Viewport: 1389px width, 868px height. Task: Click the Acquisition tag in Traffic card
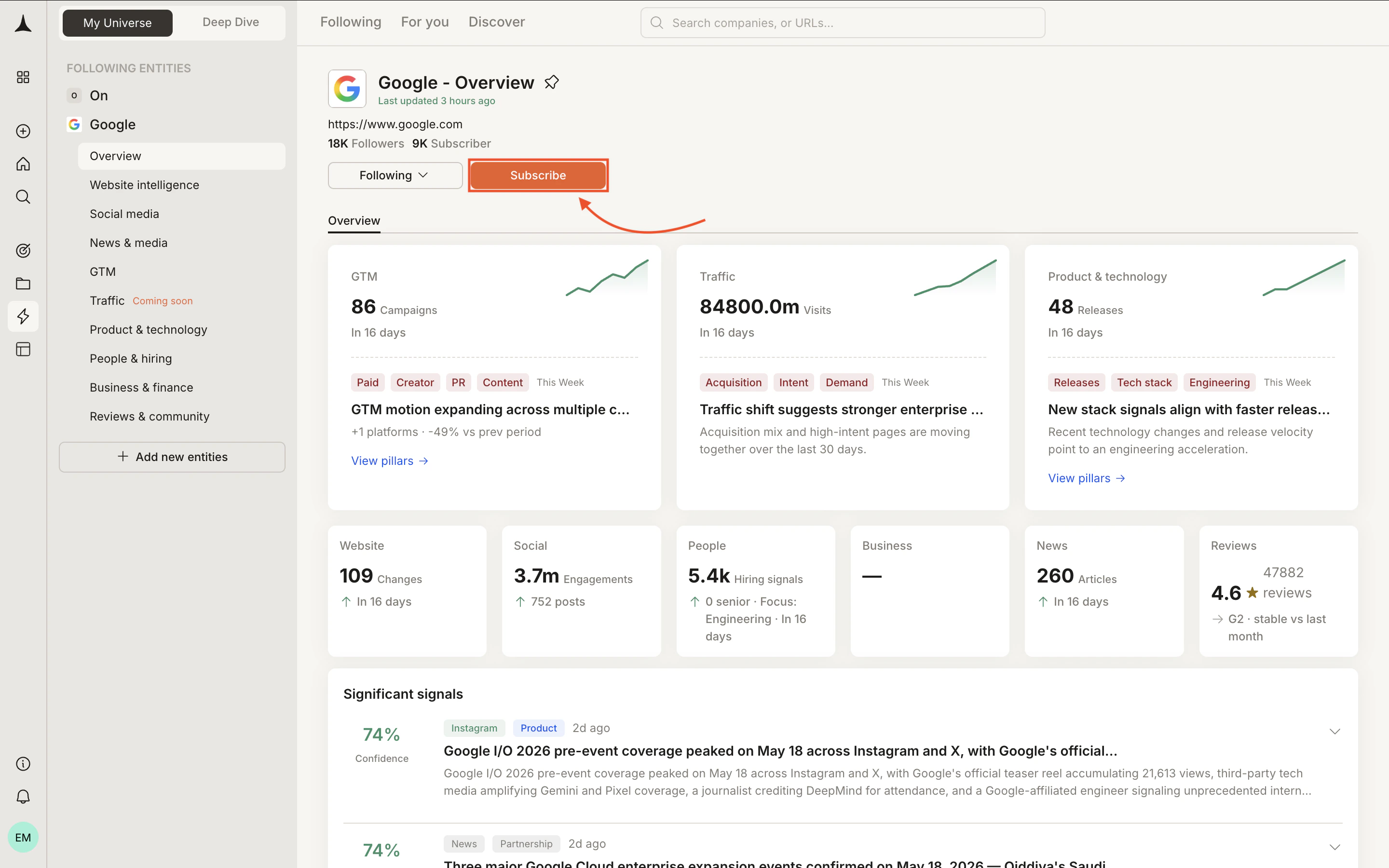pos(733,382)
